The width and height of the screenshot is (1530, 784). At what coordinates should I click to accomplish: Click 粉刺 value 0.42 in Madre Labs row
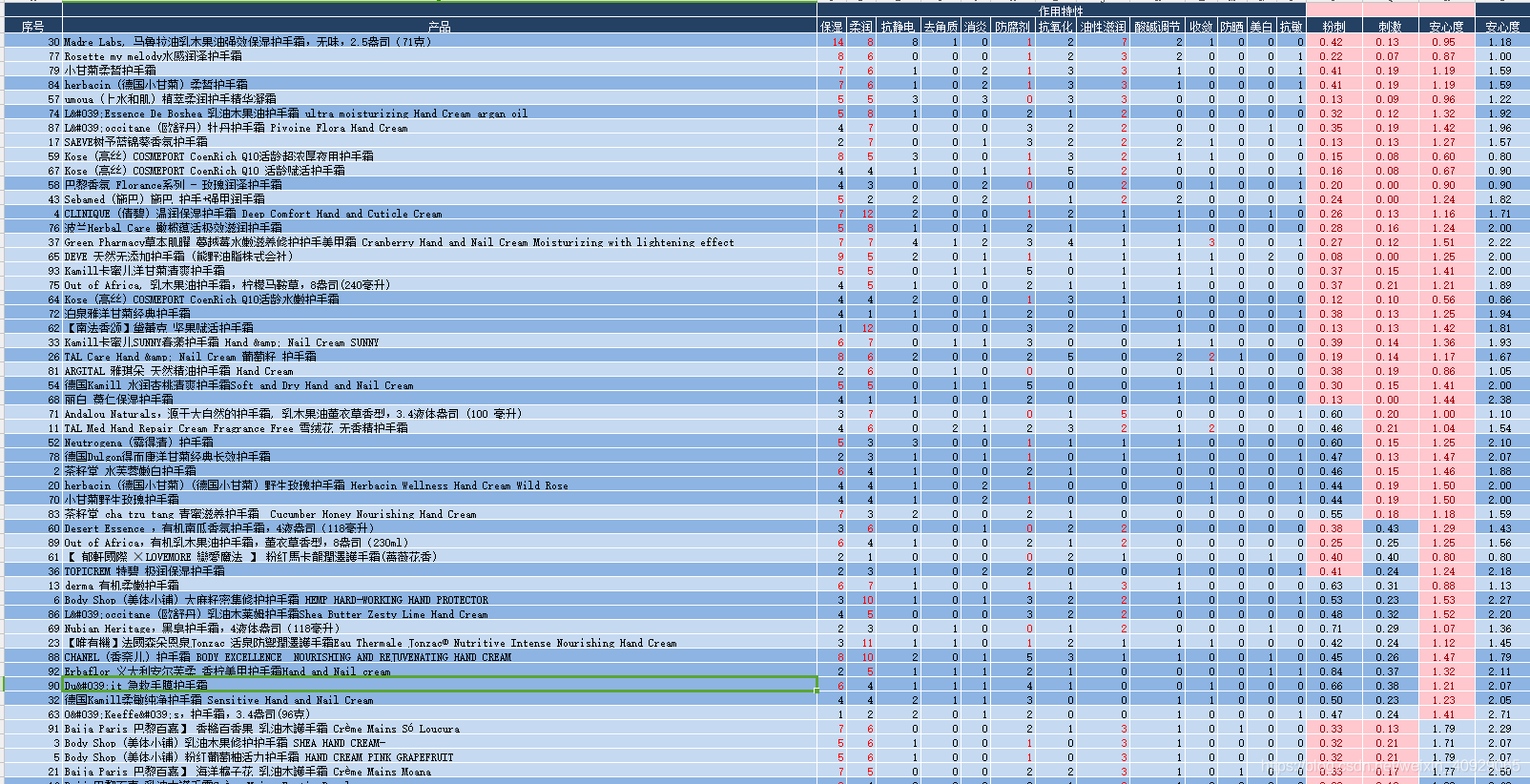tap(1334, 42)
